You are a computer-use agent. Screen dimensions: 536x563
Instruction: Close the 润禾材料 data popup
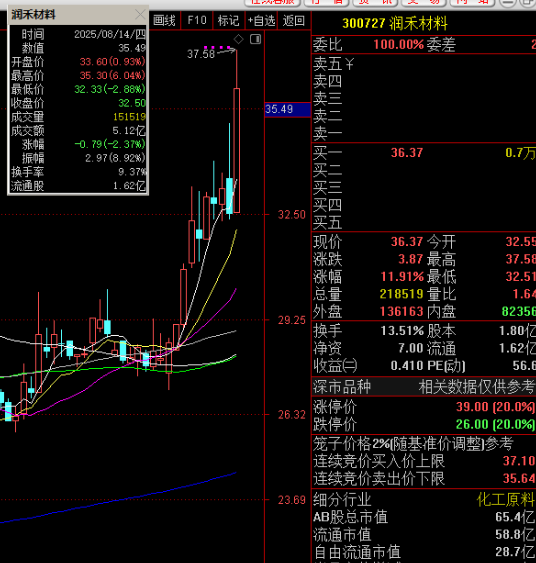tap(140, 15)
